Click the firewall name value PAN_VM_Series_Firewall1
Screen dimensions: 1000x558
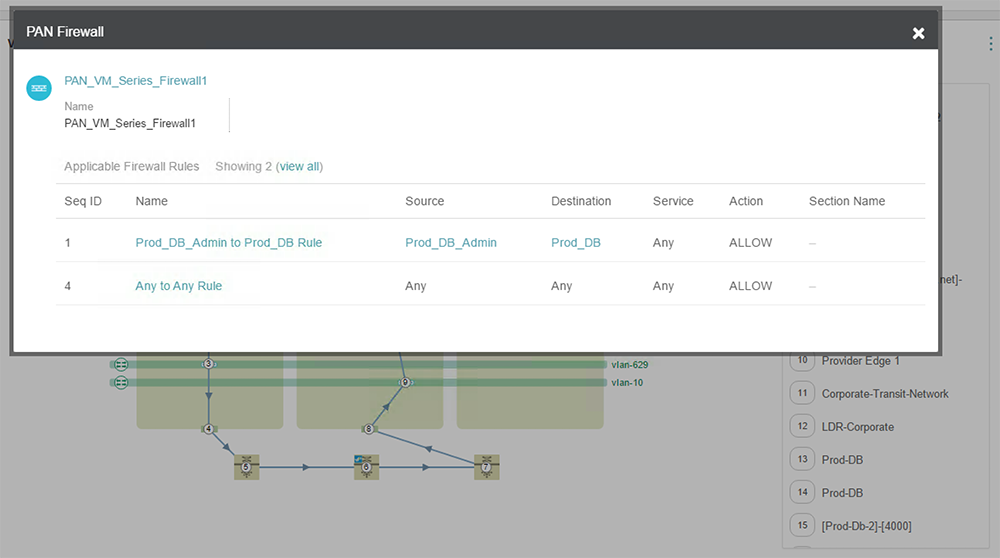130,123
